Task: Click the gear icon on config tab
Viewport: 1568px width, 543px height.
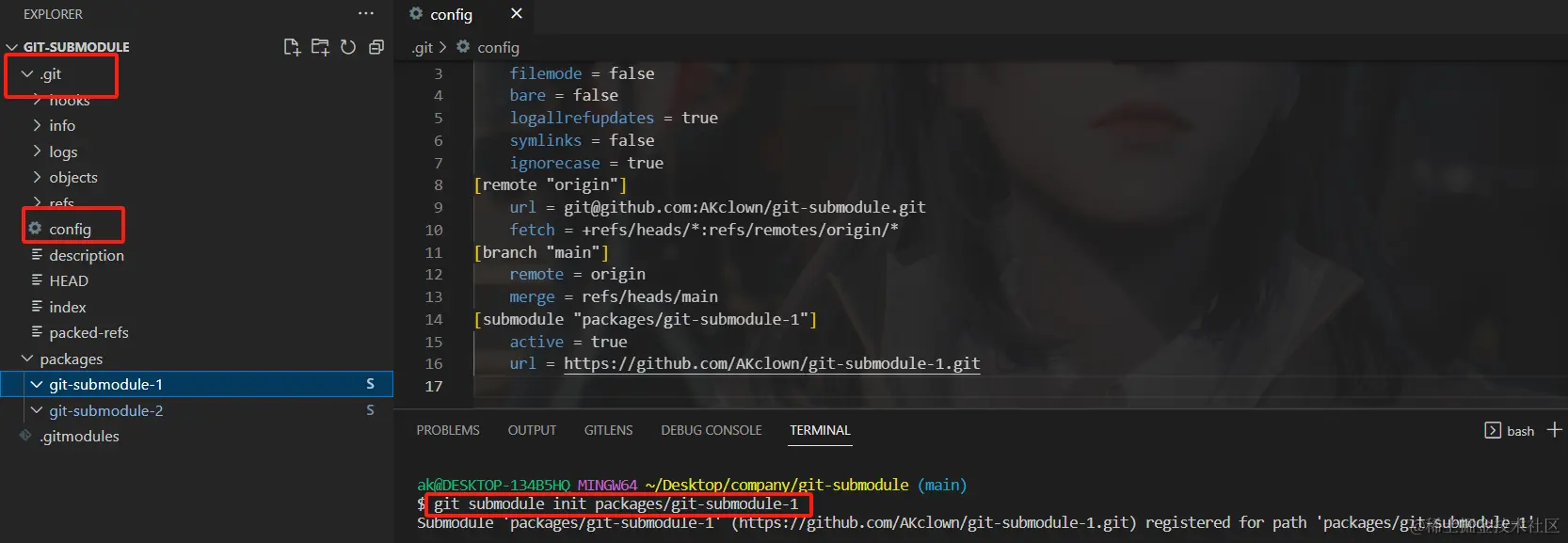Action: coord(416,14)
